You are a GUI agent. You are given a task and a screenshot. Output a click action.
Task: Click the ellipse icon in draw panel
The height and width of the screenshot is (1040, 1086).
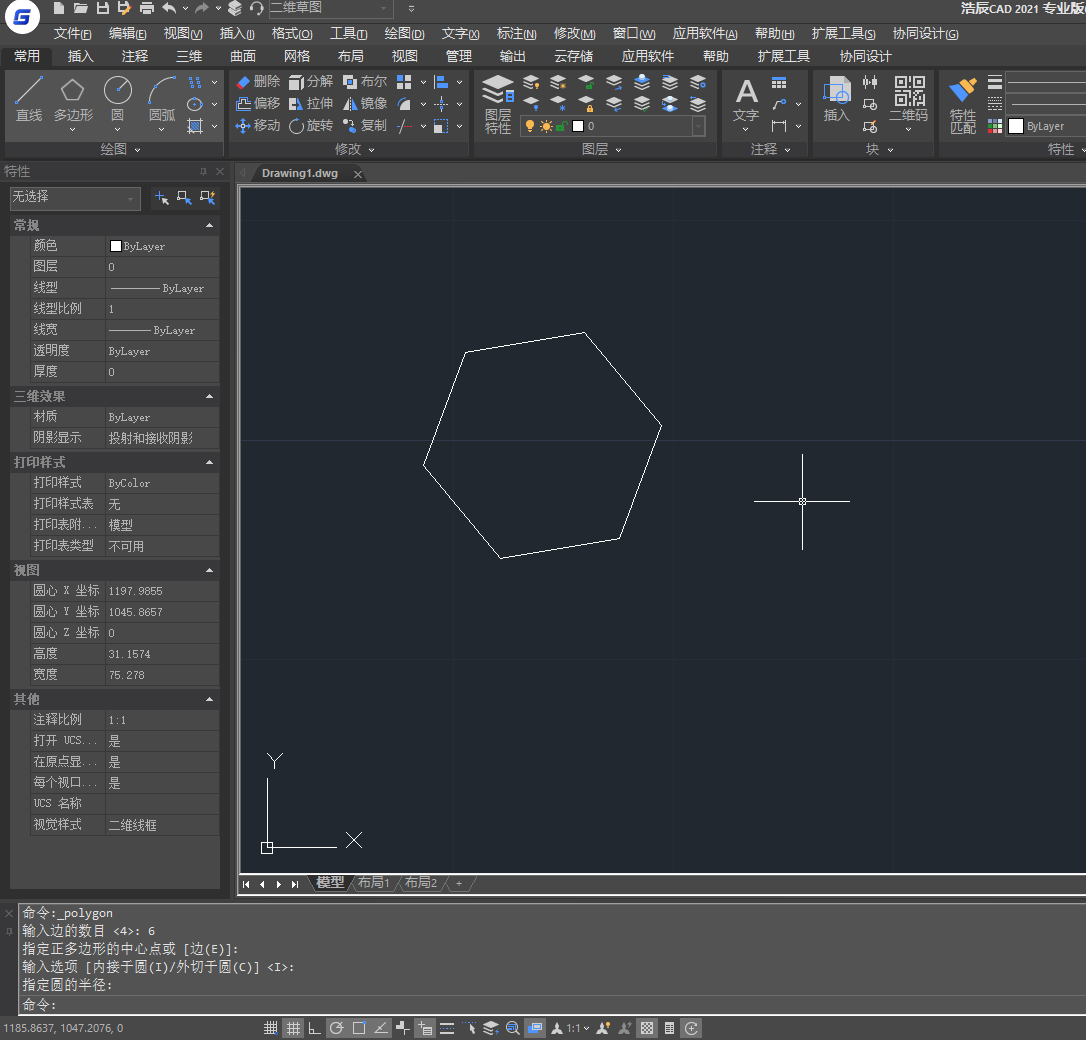pos(195,104)
